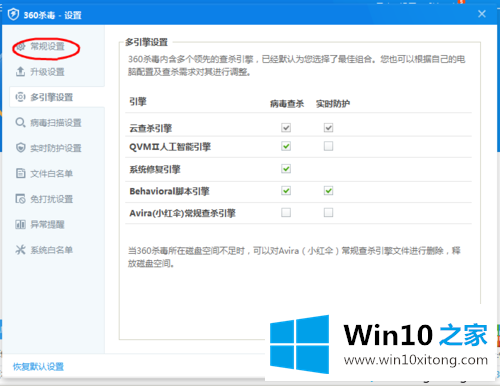The width and height of the screenshot is (500, 386).
Task: Toggle 云查杀引擎 virus scan checkbox
Action: pos(286,128)
